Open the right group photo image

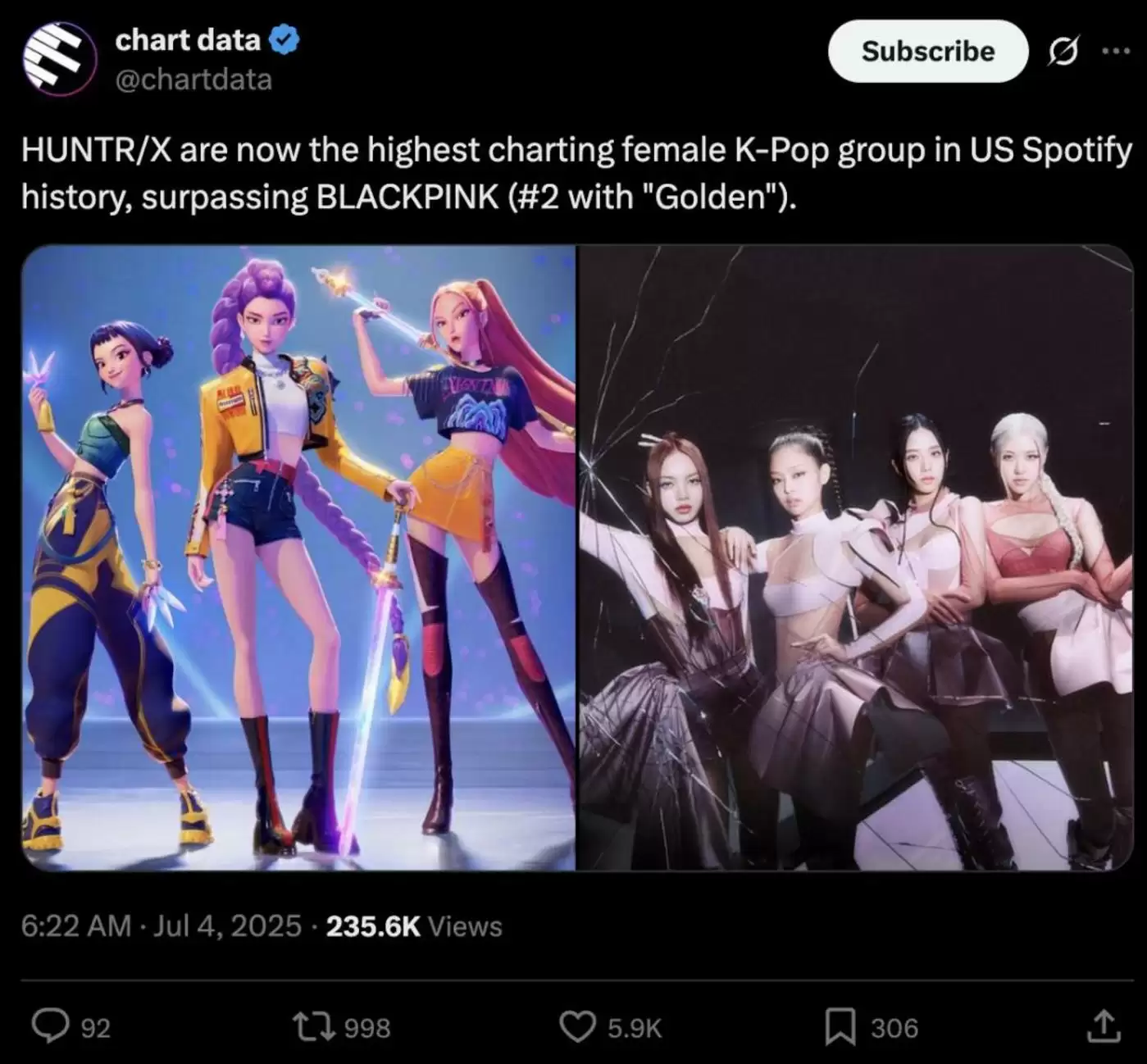pyautogui.click(x=856, y=557)
